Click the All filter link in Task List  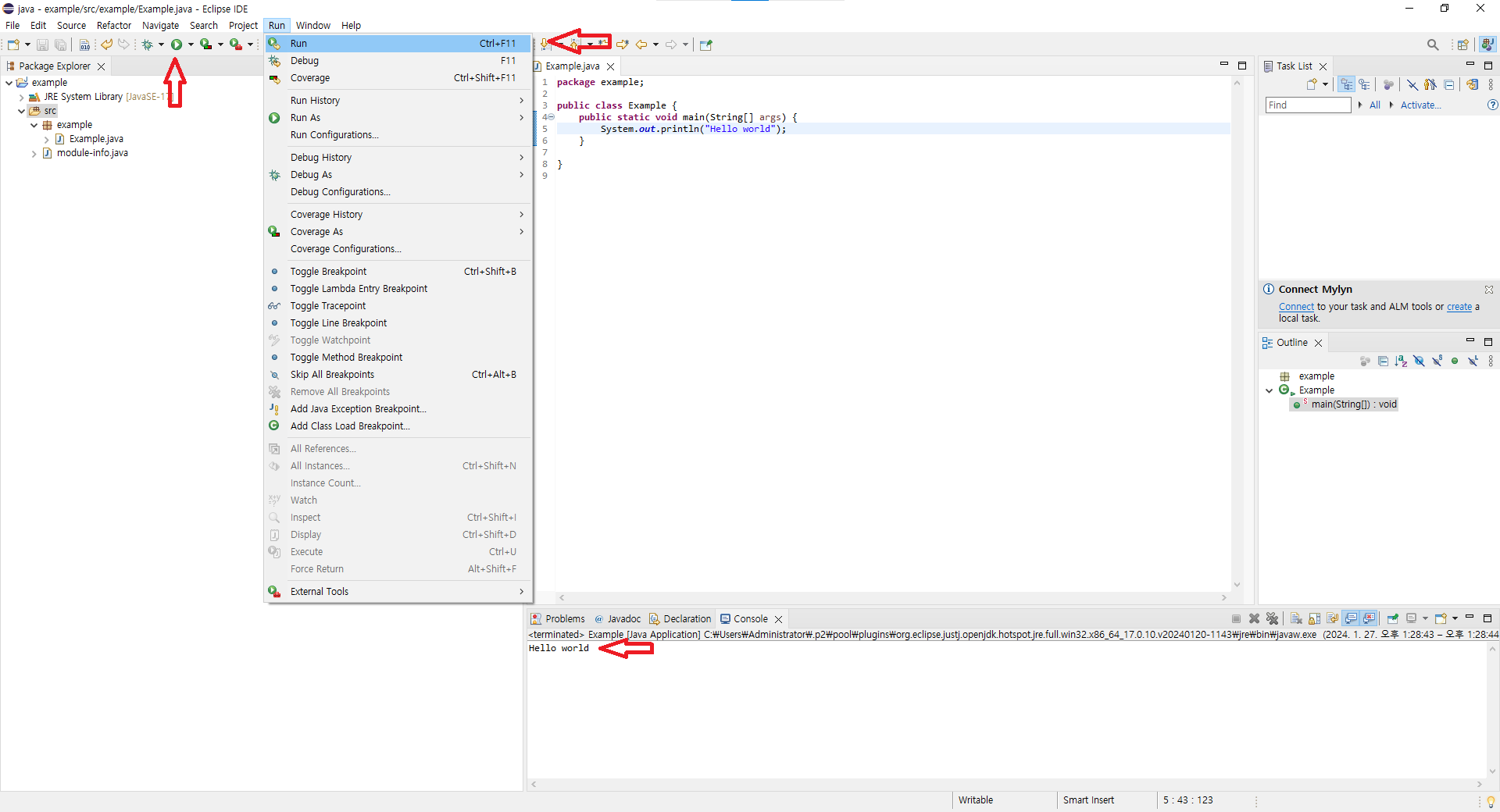1375,105
